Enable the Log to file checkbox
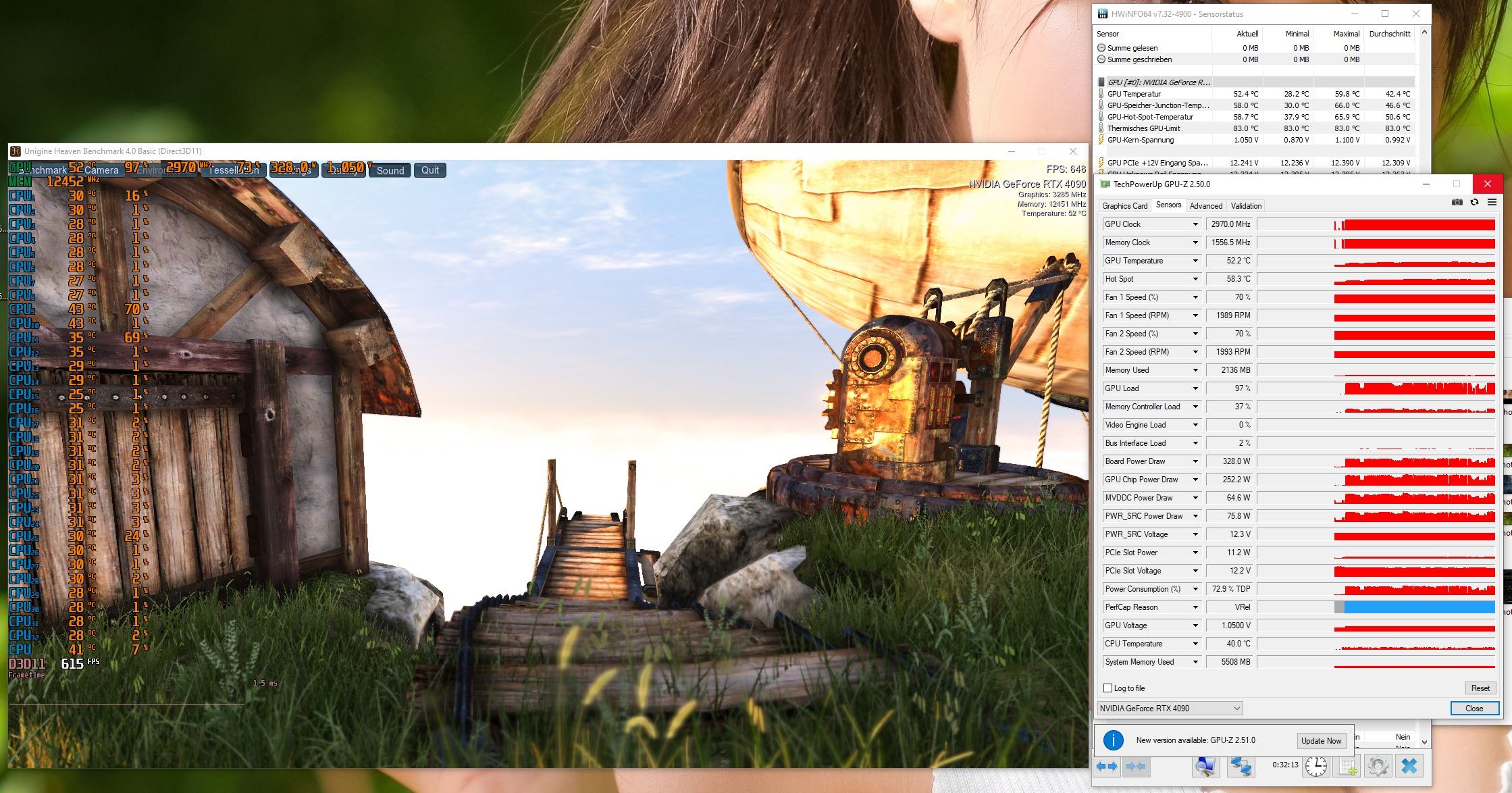Screen dimensions: 1512x793 coord(1107,688)
